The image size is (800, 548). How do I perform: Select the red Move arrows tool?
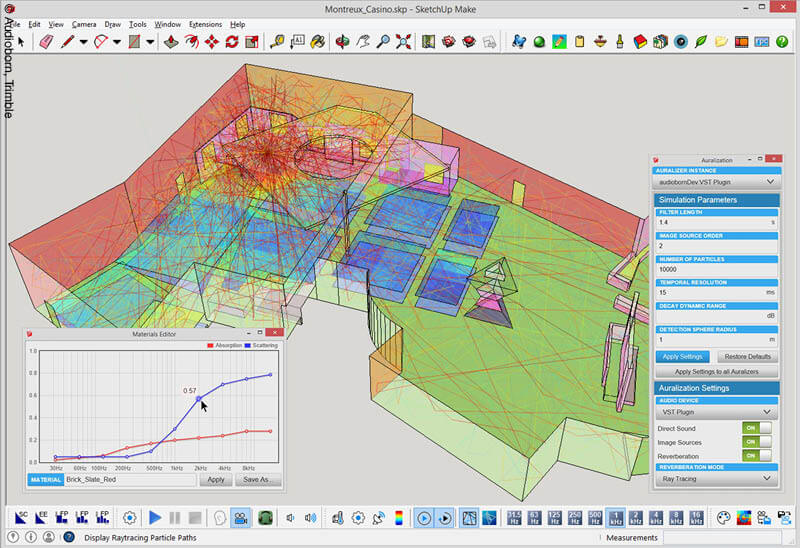click(212, 42)
